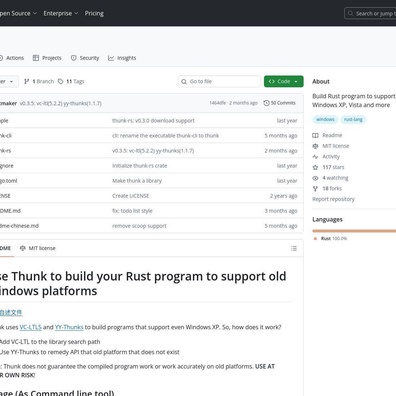Click the Search or jump to field
Viewport: 396px width, 396px height.
[x=371, y=13]
